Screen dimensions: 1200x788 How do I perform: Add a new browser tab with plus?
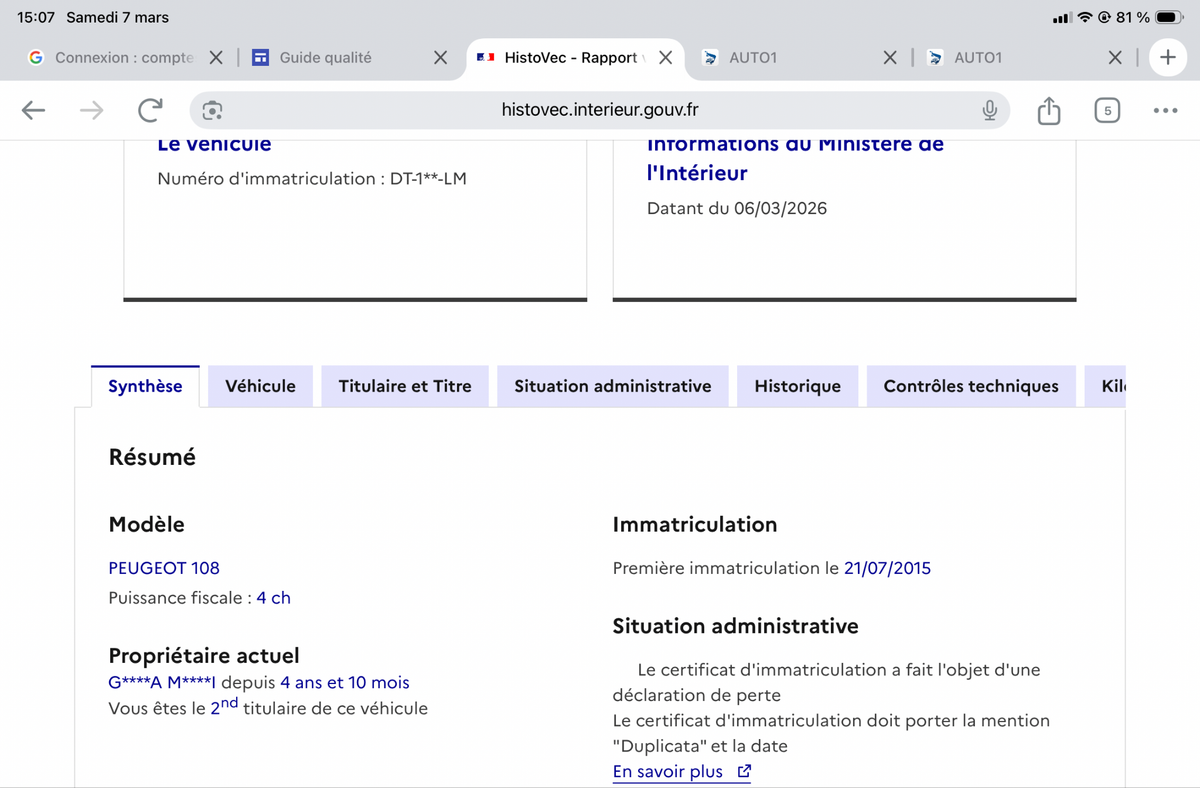[1167, 58]
